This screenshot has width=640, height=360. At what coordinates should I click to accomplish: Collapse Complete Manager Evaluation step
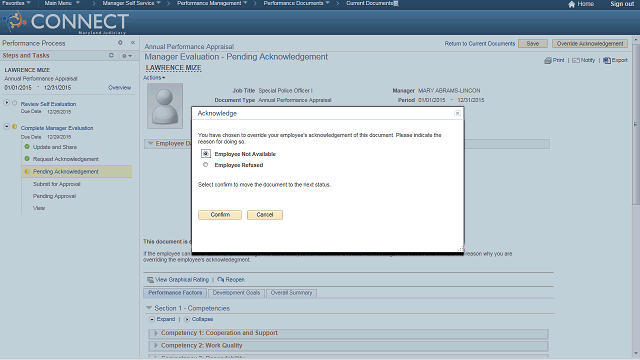pyautogui.click(x=7, y=127)
